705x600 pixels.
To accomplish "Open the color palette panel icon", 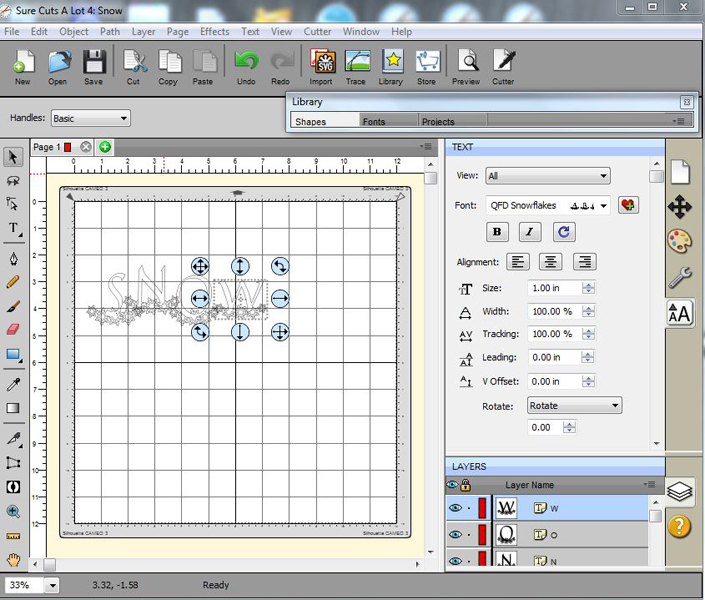I will (680, 241).
